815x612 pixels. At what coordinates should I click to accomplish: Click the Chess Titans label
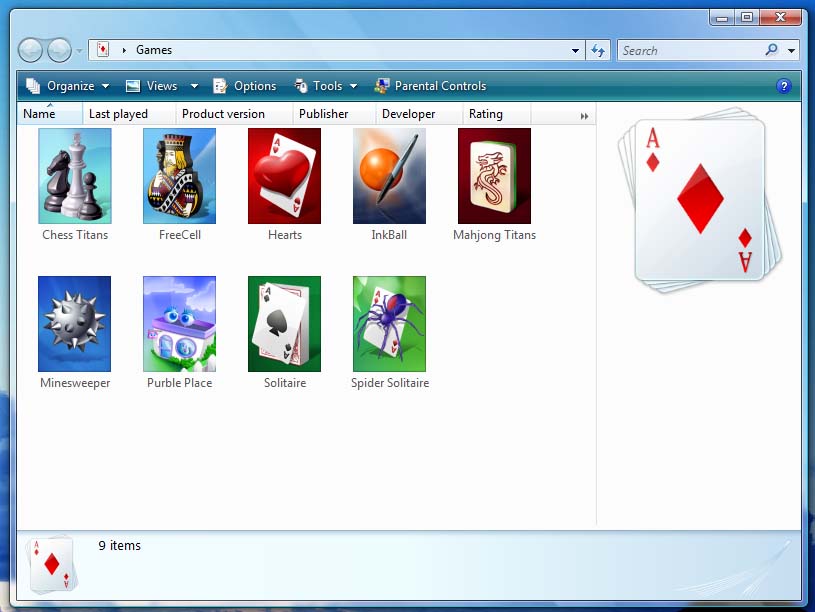coord(75,235)
